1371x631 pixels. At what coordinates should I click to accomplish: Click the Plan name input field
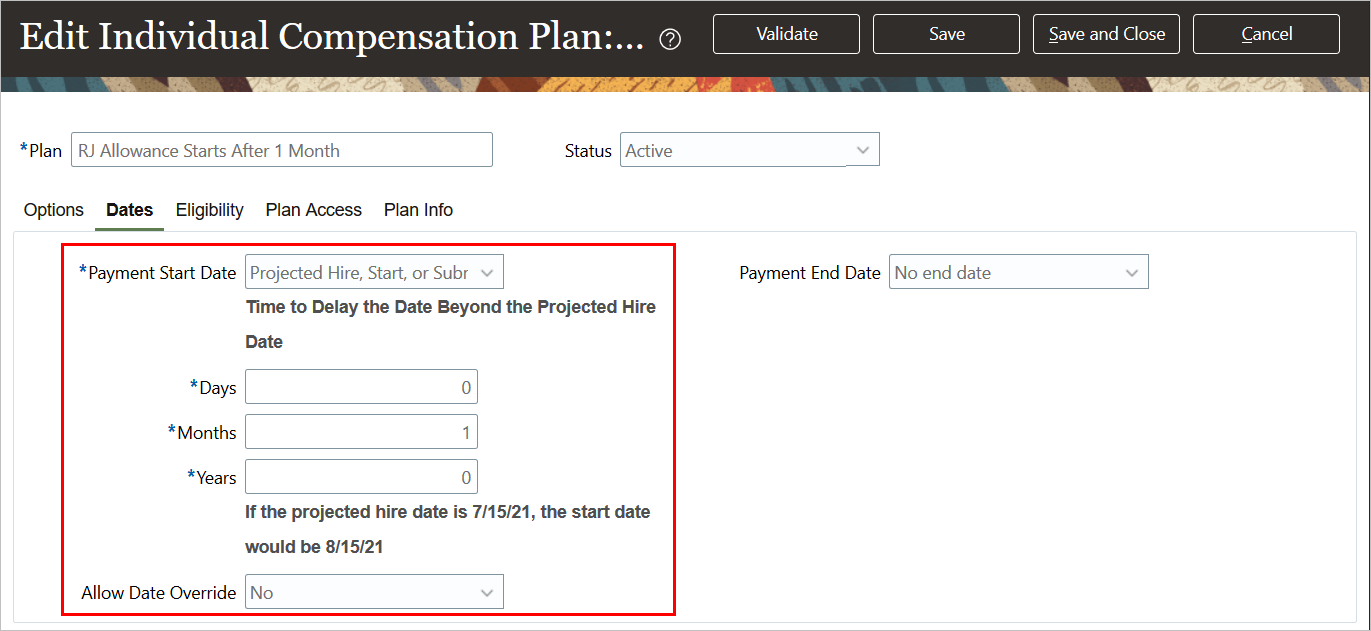[x=281, y=150]
